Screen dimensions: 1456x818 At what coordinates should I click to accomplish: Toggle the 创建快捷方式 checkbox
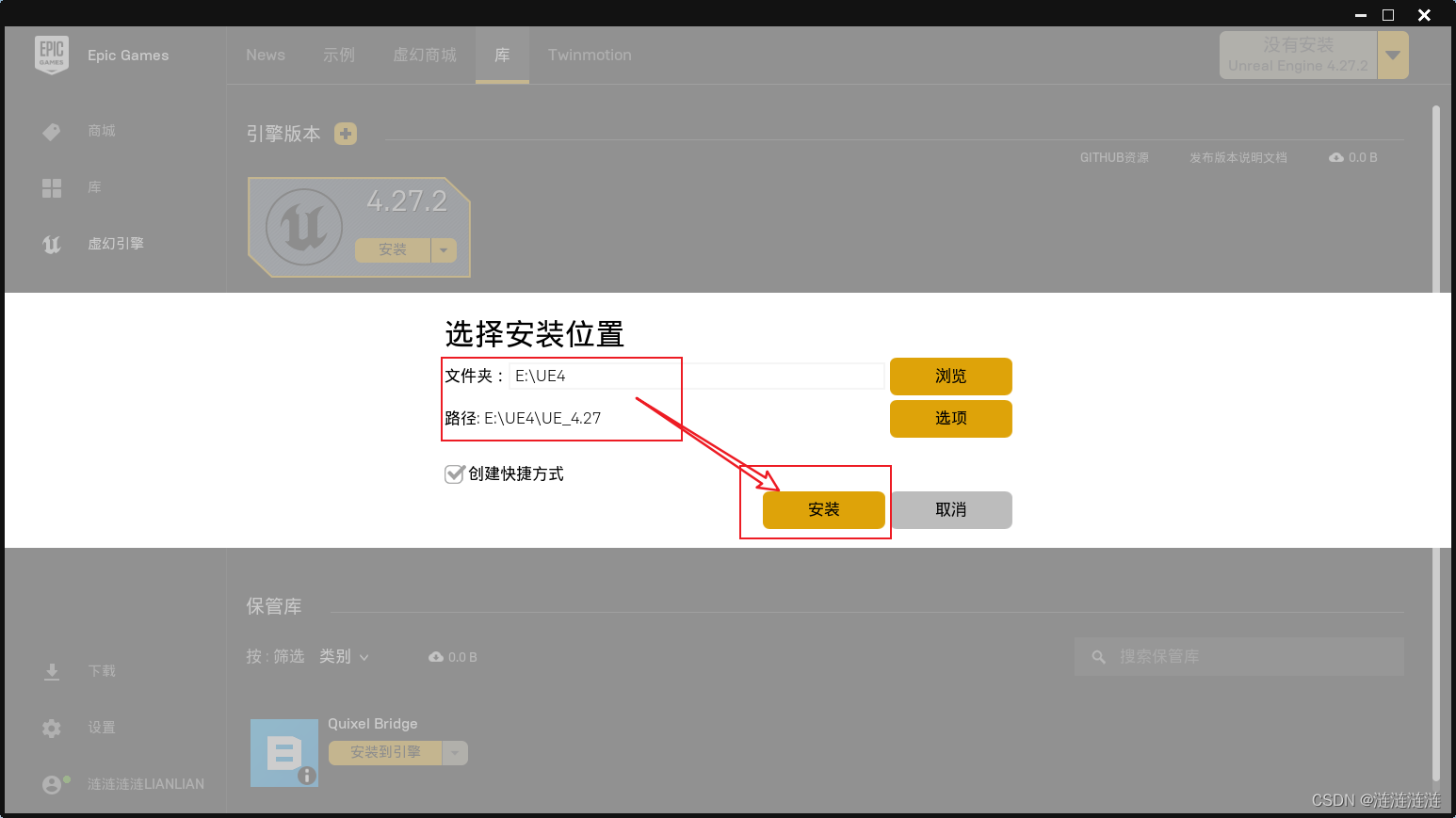click(x=455, y=473)
